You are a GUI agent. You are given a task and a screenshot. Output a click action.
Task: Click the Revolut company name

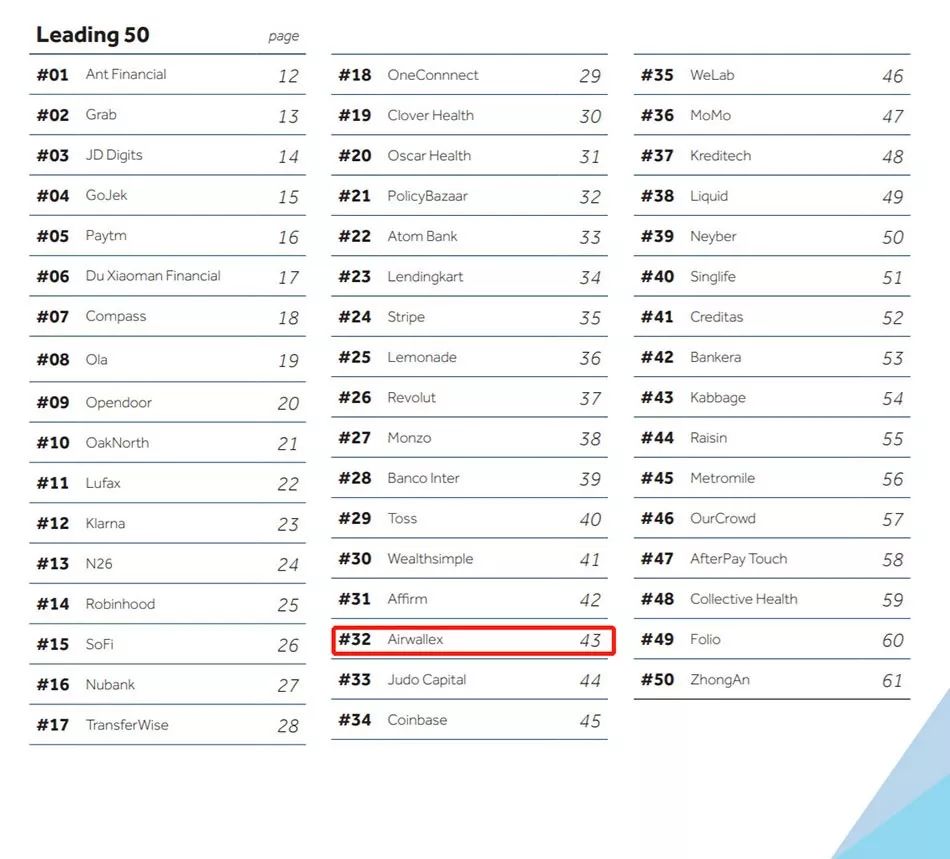[x=412, y=398]
